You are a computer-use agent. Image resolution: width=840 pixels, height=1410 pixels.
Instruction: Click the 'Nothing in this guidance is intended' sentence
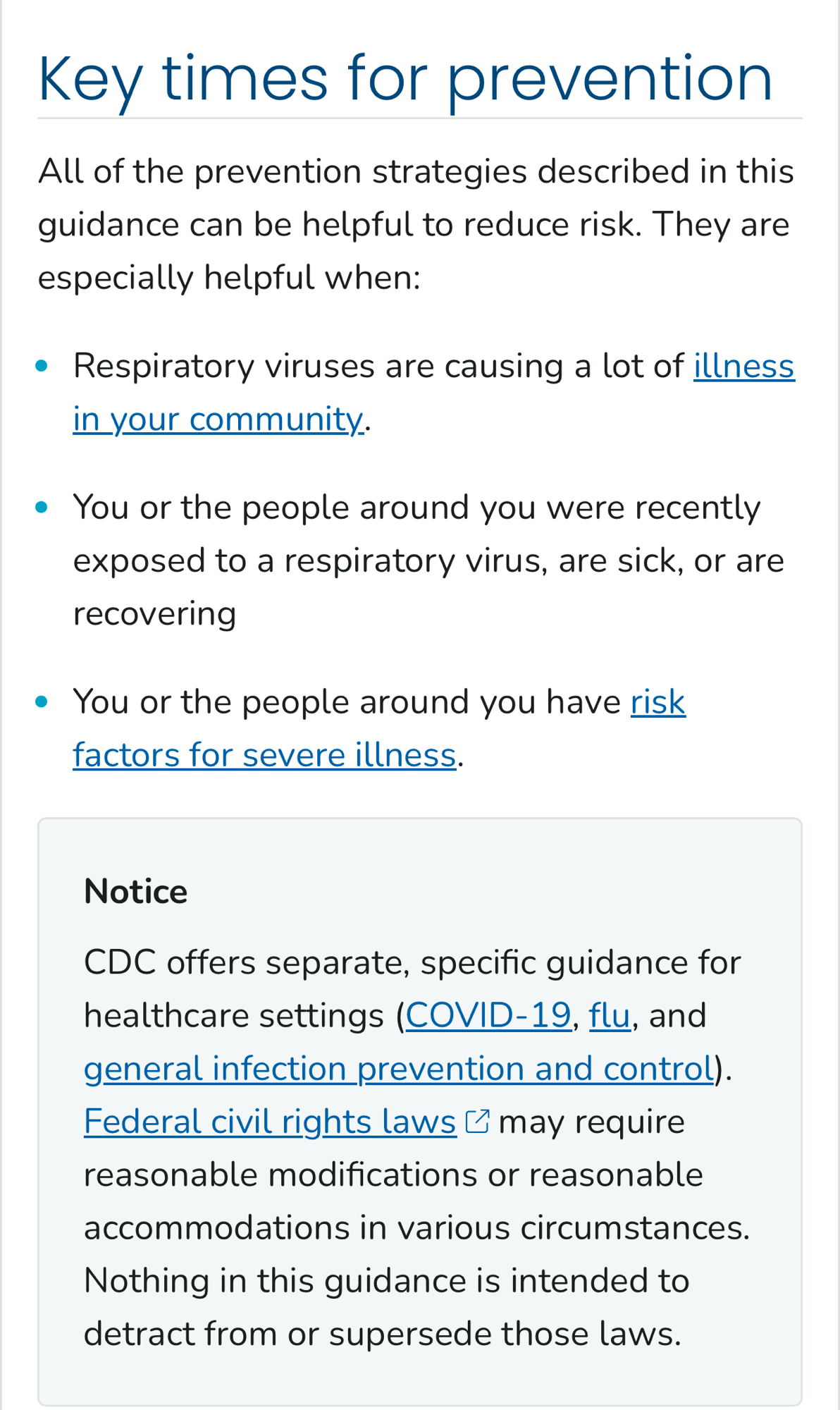(x=386, y=1281)
